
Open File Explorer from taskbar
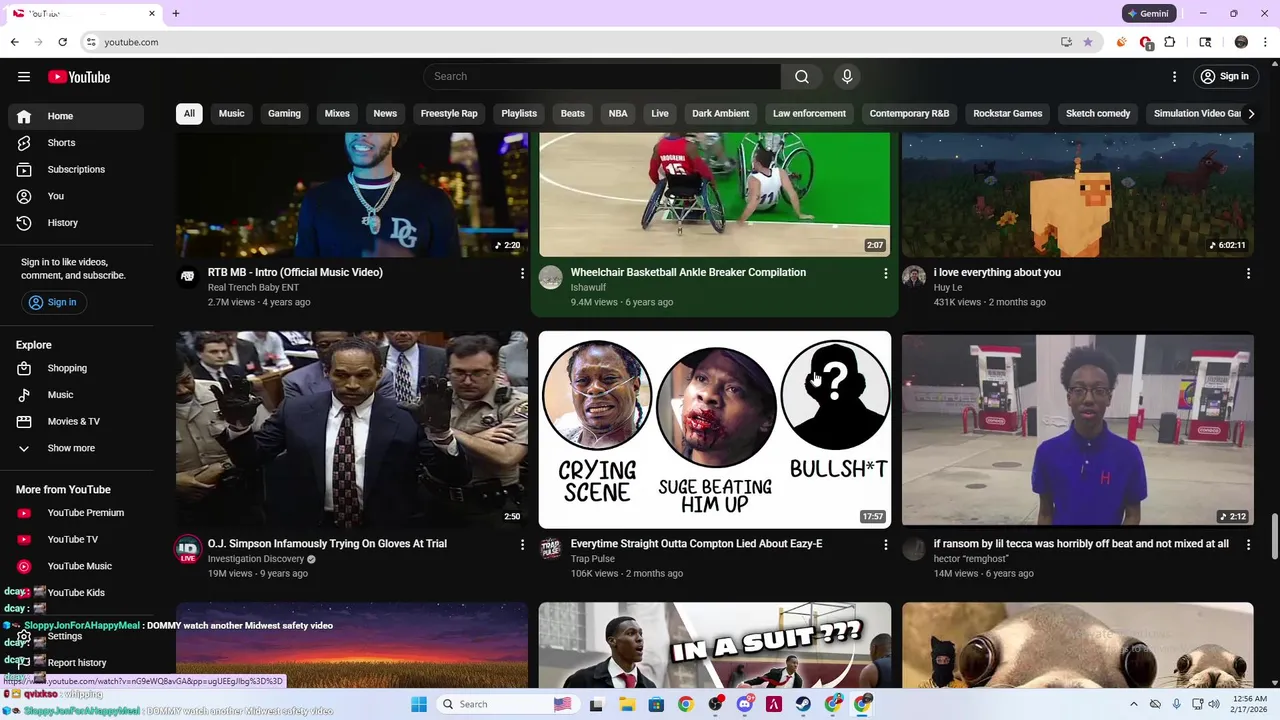click(627, 704)
